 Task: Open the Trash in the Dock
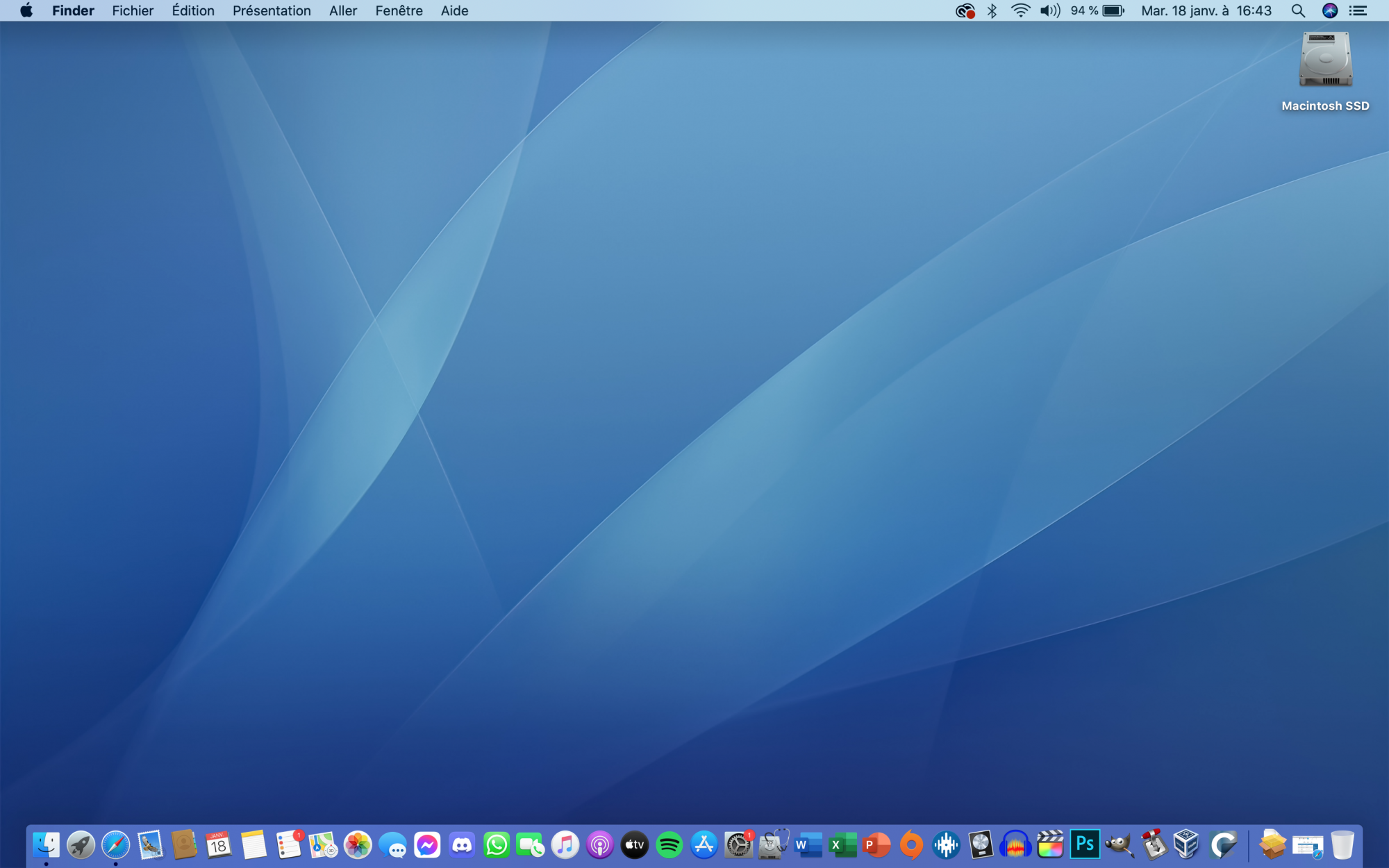tap(1342, 845)
